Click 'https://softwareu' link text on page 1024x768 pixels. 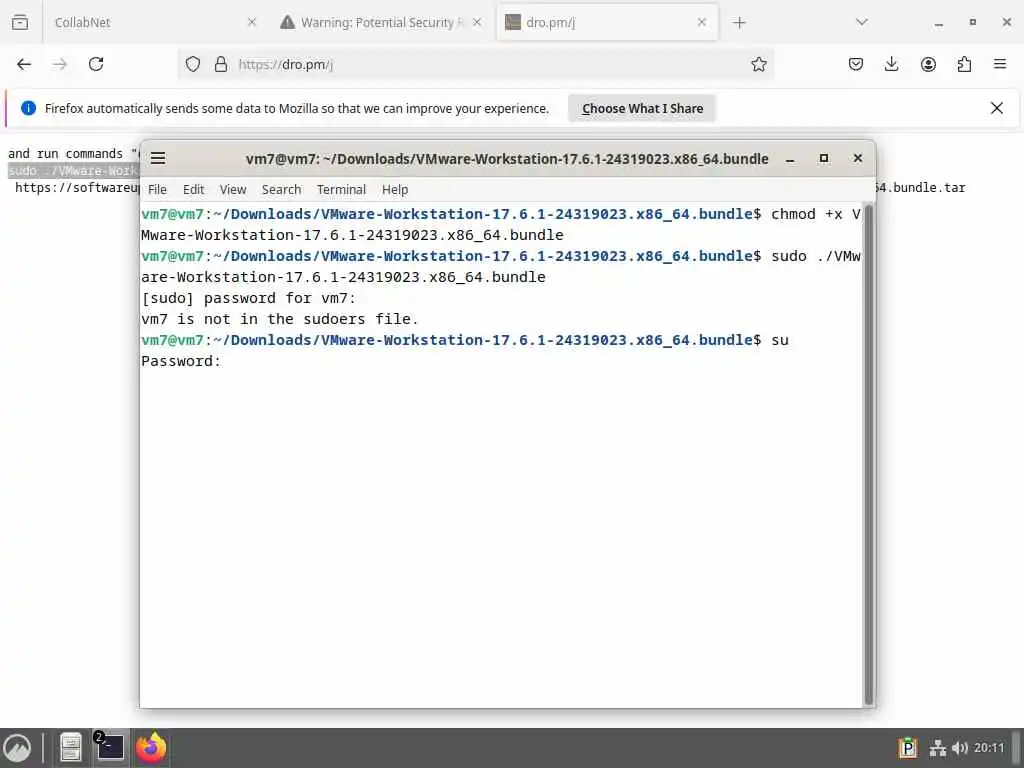77,188
